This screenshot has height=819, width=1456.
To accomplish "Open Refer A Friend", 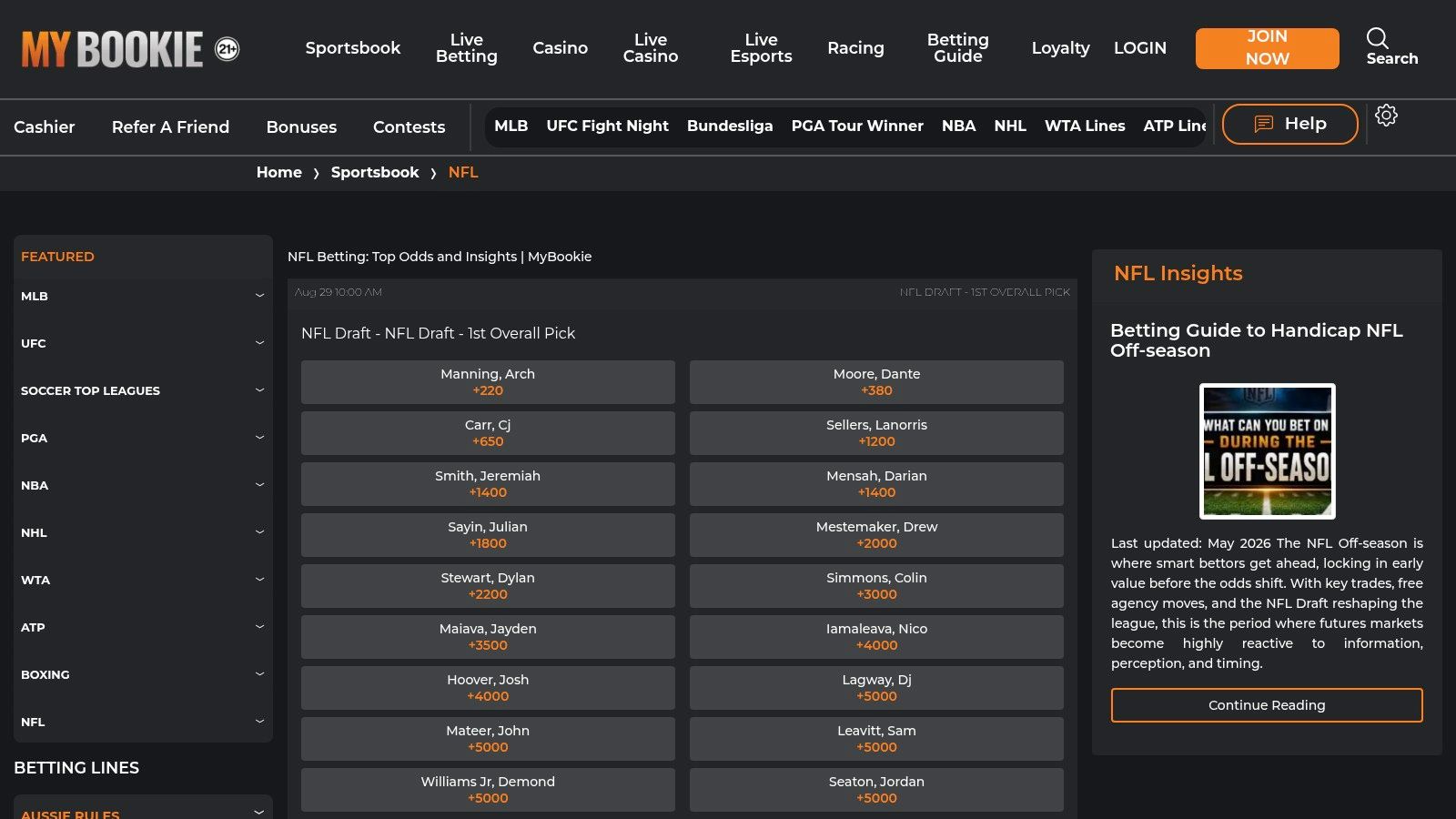I will coord(170,127).
